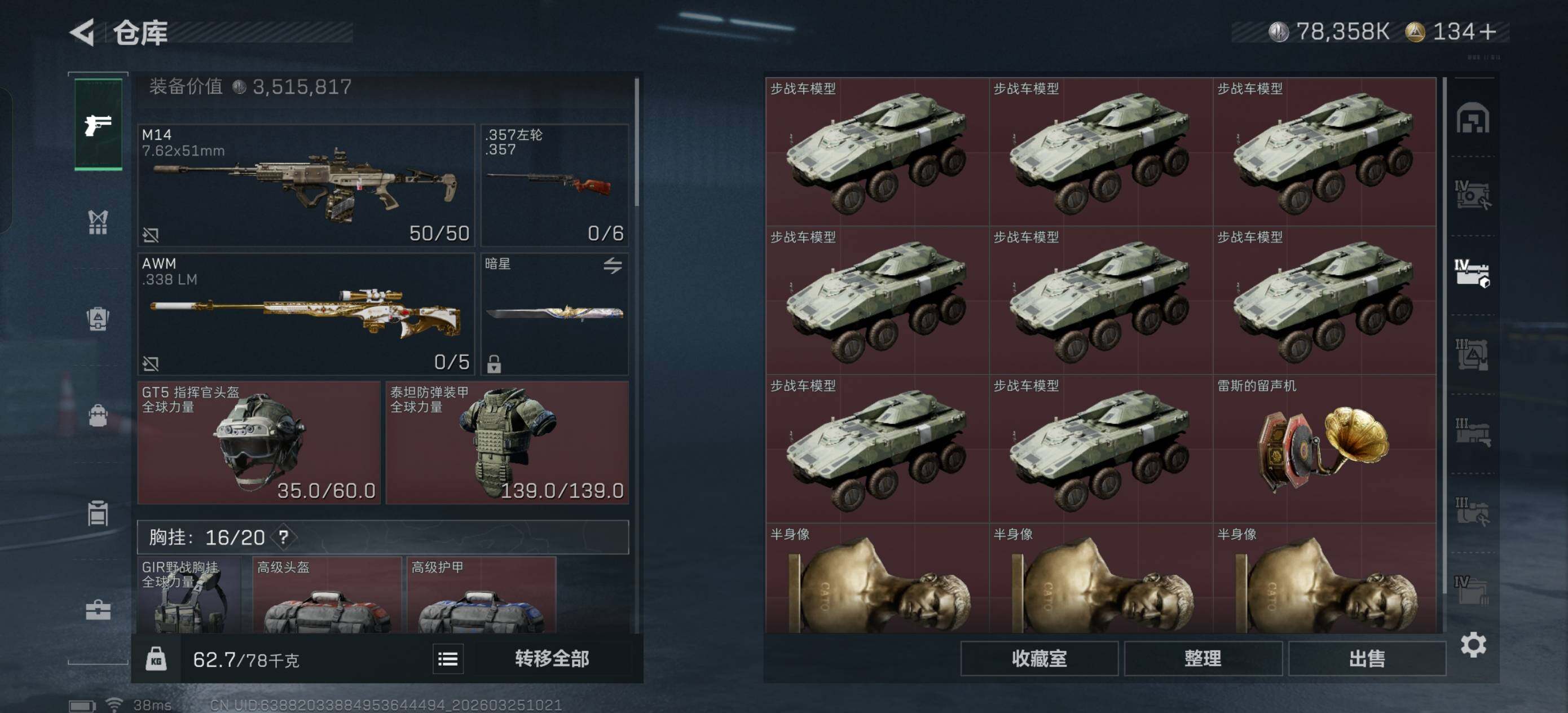The height and width of the screenshot is (713, 1568).
Task: Select the highlighted IV container filter icon
Action: pyautogui.click(x=1472, y=274)
